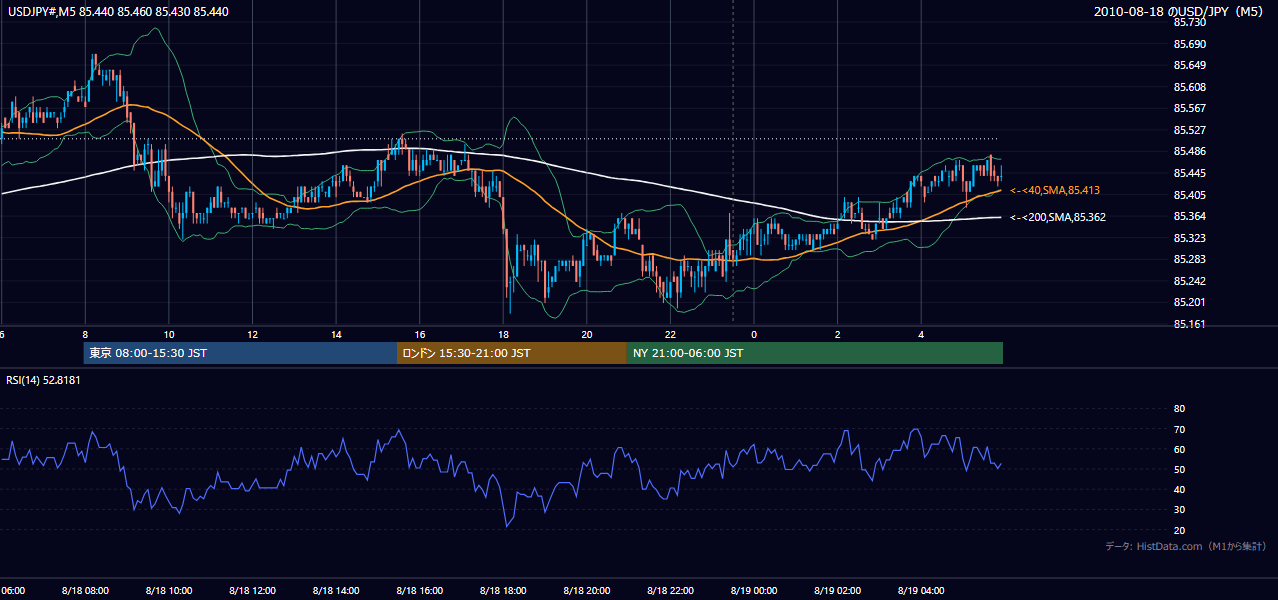Select the NY 21:00-06:00 JST session bar

point(815,353)
